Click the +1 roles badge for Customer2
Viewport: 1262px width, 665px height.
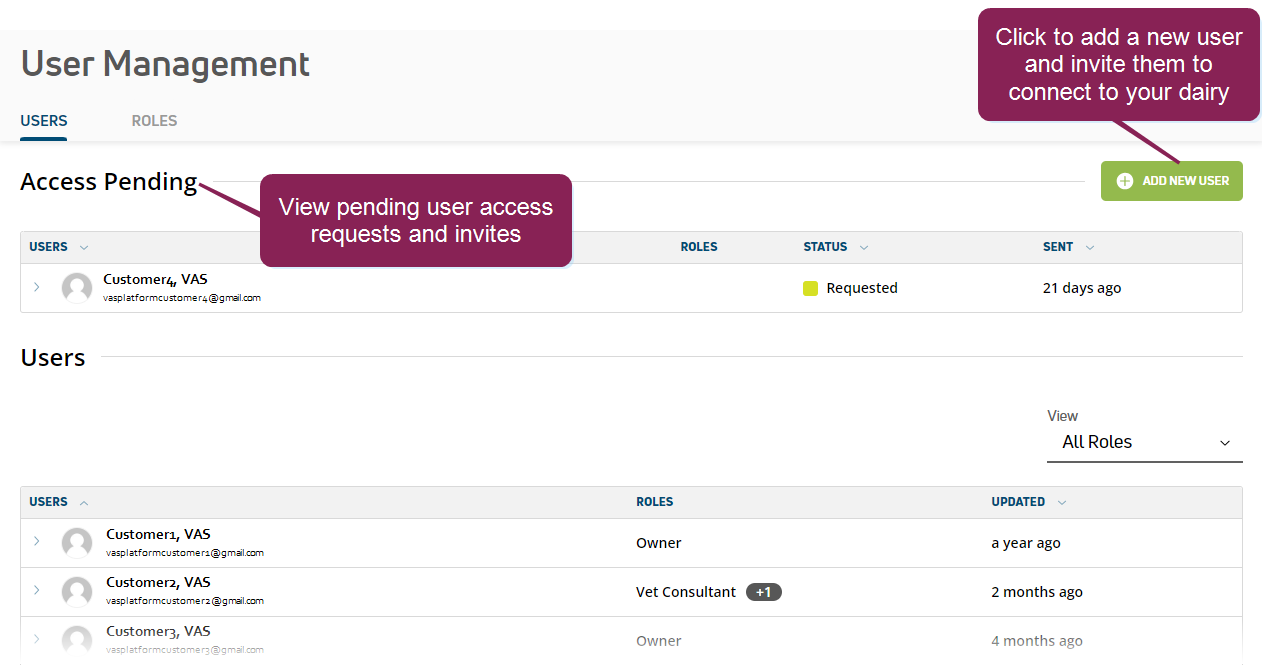coord(763,592)
